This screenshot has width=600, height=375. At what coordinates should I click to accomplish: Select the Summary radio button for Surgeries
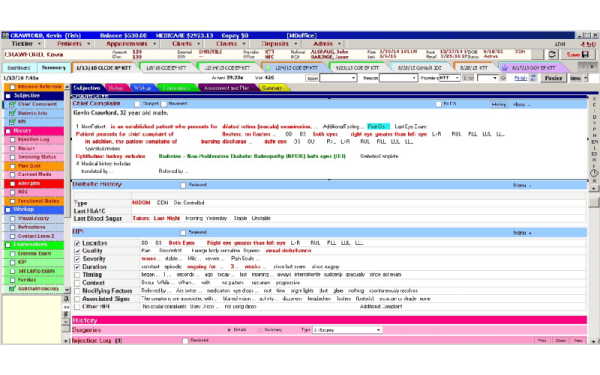[260, 330]
